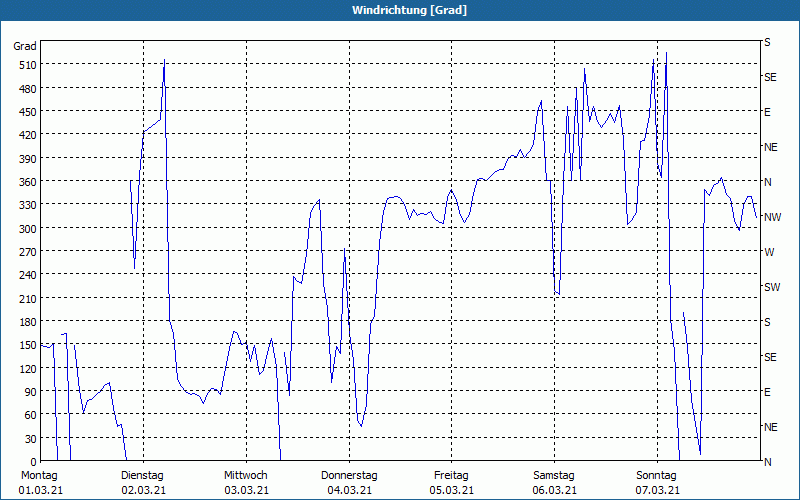Image resolution: width=800 pixels, height=500 pixels.
Task: Click the bottom N label at 0 degrees
Action: click(x=767, y=462)
